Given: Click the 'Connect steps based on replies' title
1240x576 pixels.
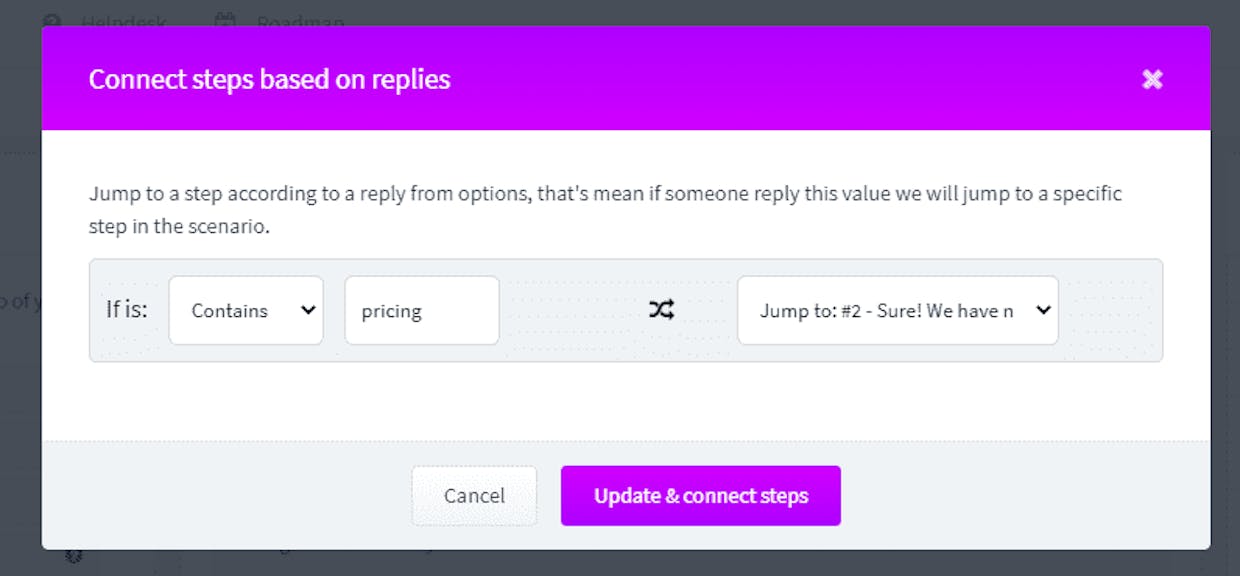Looking at the screenshot, I should tap(270, 79).
